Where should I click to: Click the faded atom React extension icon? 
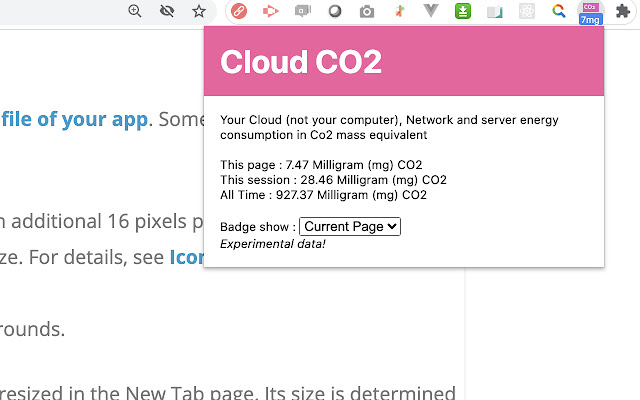(527, 11)
